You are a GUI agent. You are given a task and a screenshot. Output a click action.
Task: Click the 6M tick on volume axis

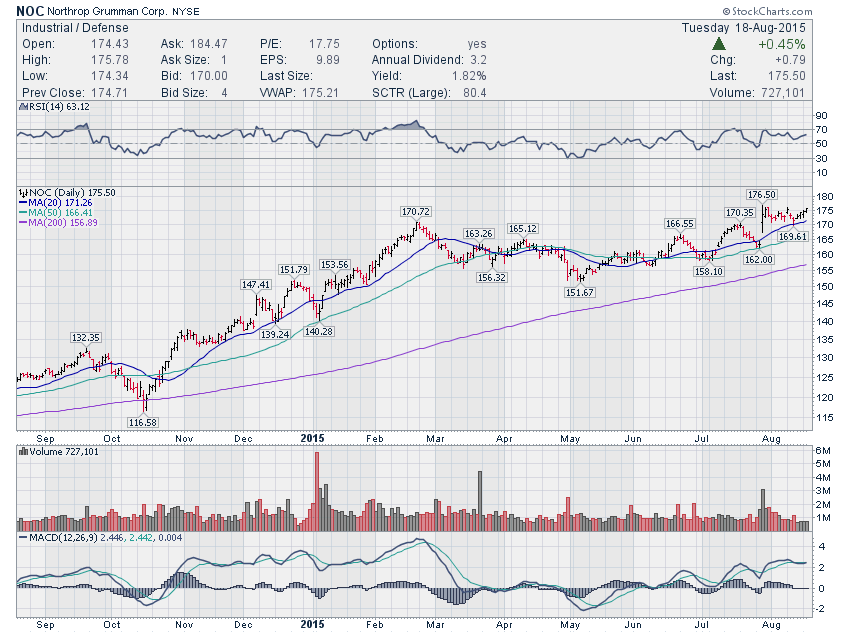[822, 450]
